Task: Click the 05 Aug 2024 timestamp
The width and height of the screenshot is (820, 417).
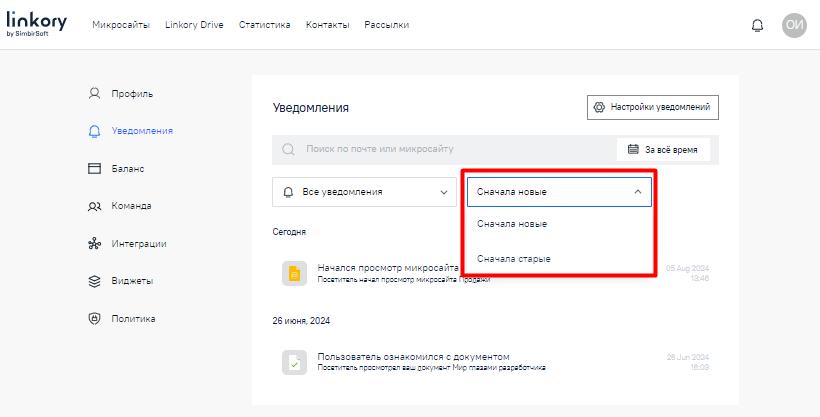Action: click(x=687, y=273)
